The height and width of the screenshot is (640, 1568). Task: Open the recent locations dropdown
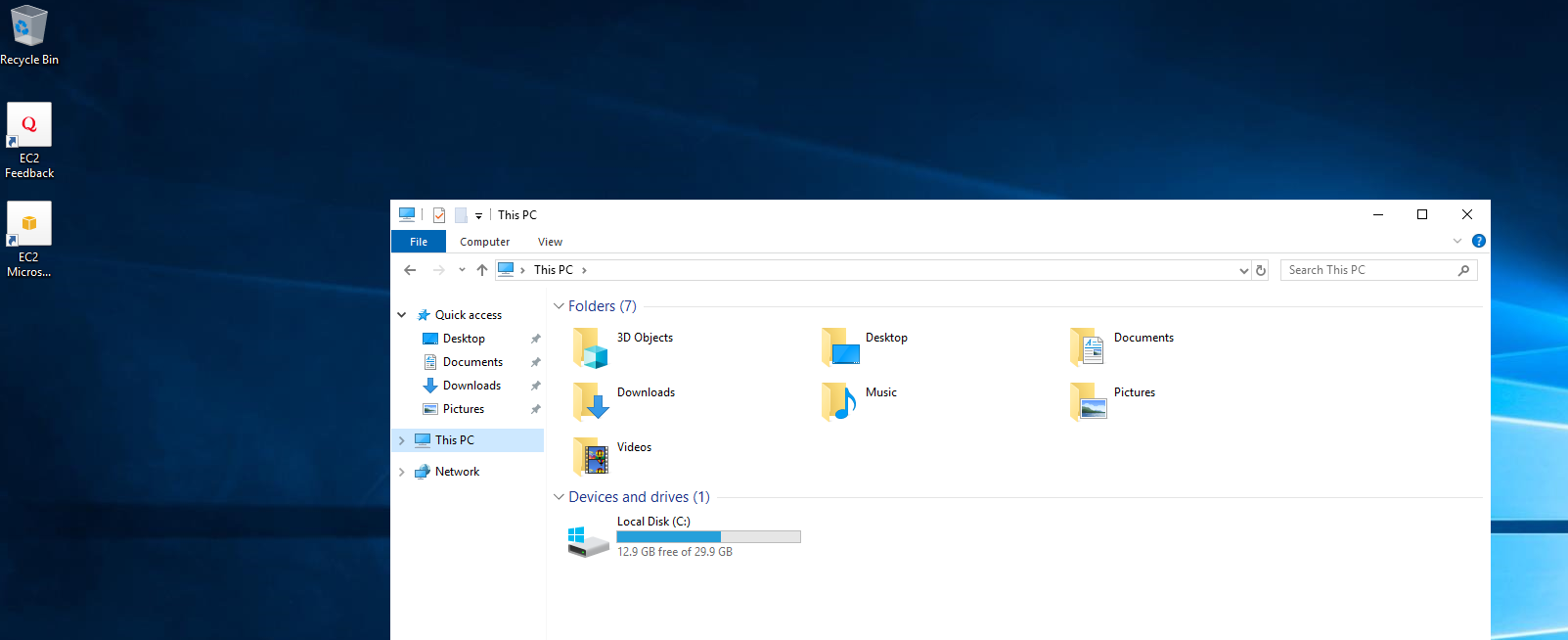coord(462,270)
